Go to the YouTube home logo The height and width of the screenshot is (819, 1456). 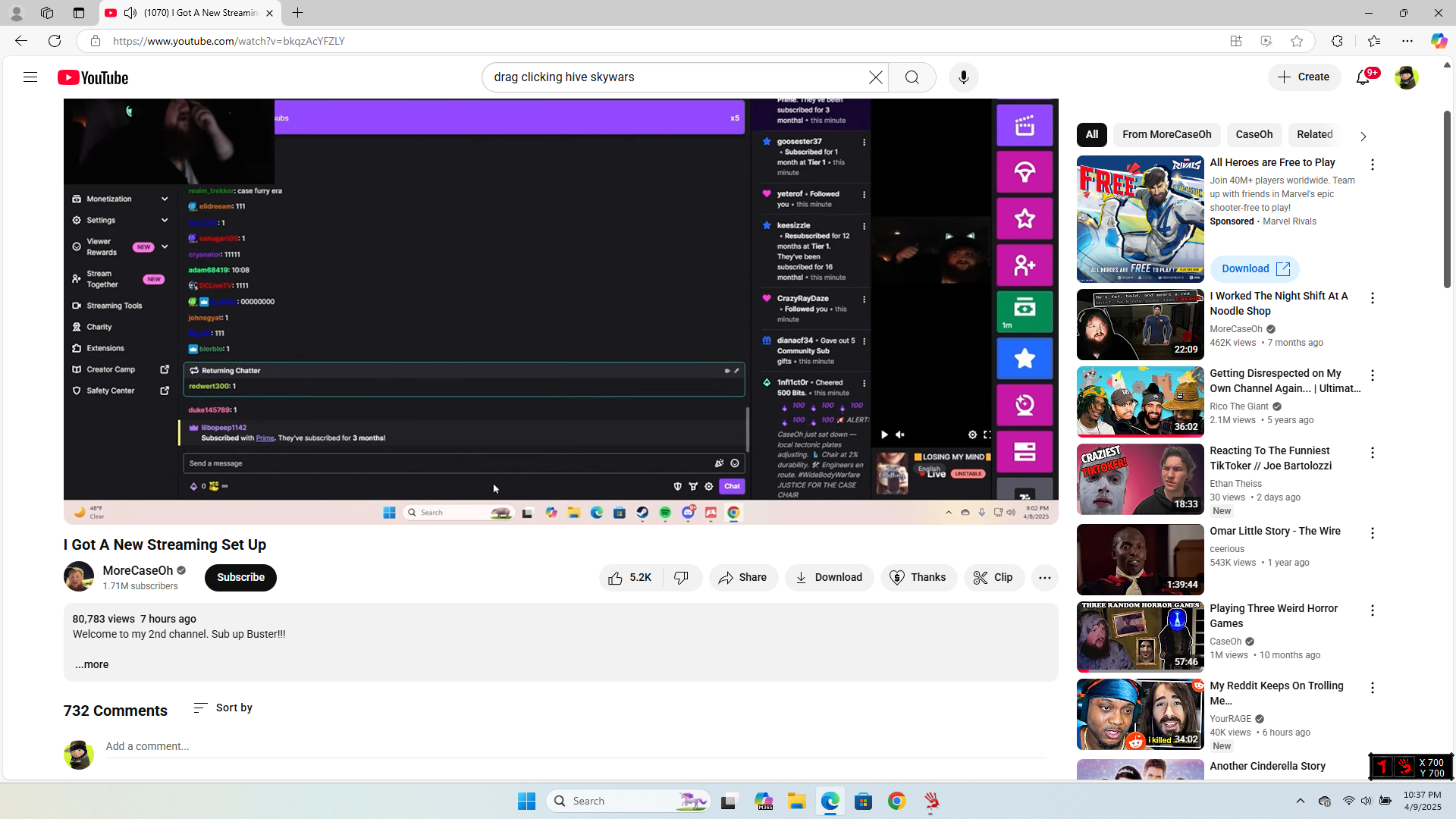click(93, 77)
